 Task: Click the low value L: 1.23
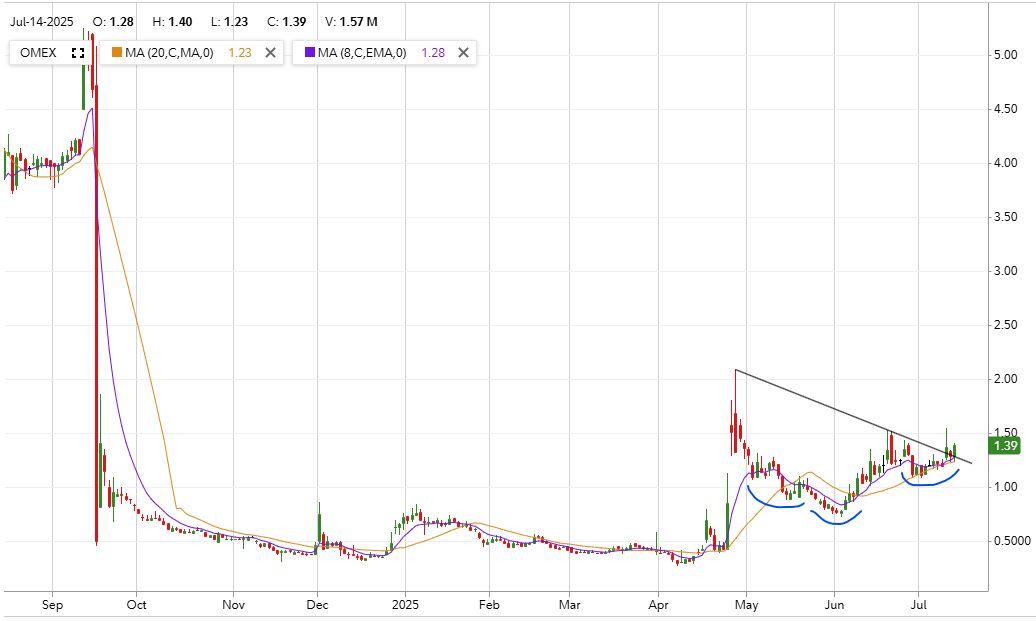pos(229,22)
